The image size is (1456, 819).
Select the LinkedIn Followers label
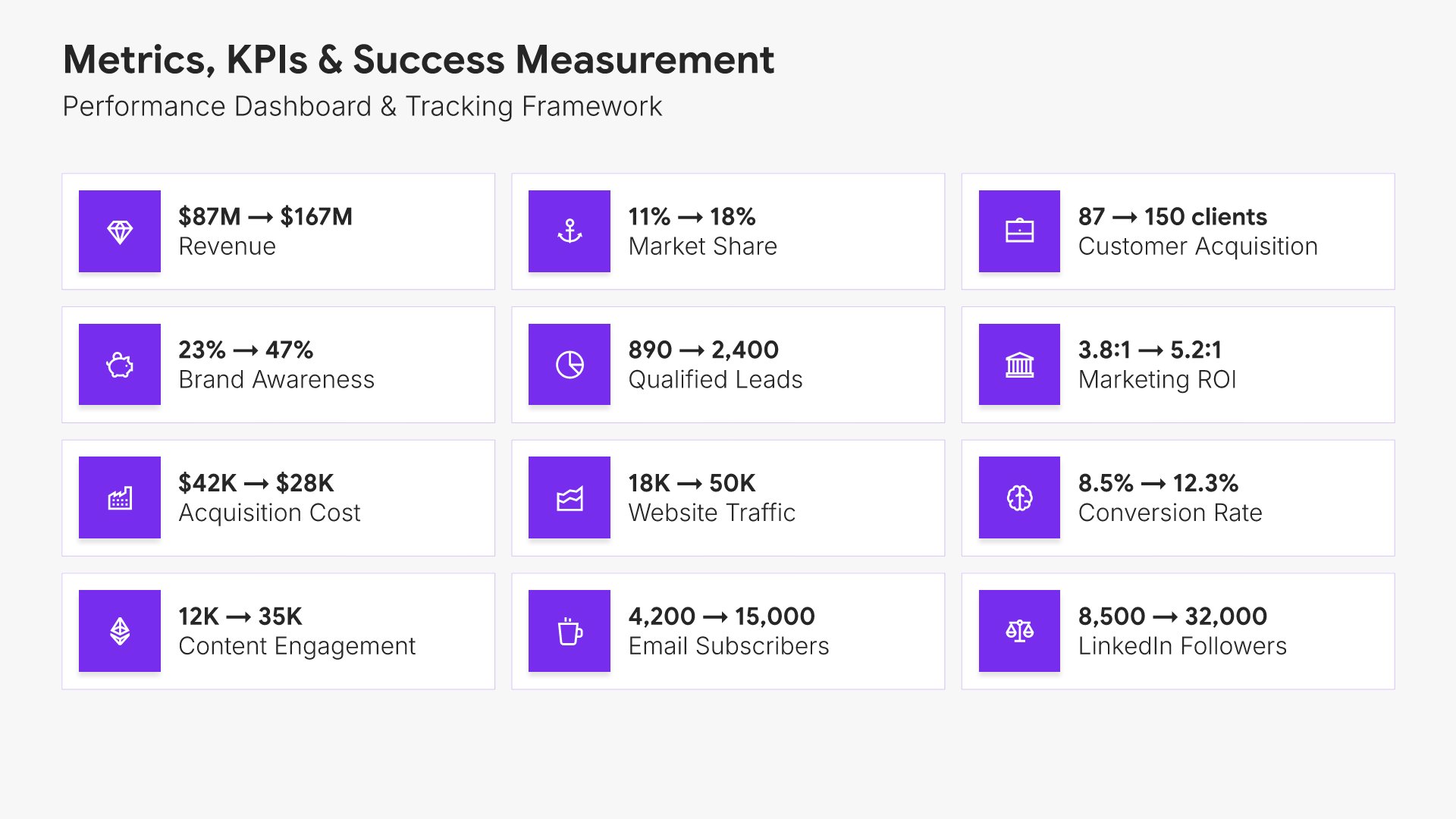pyautogui.click(x=1182, y=646)
